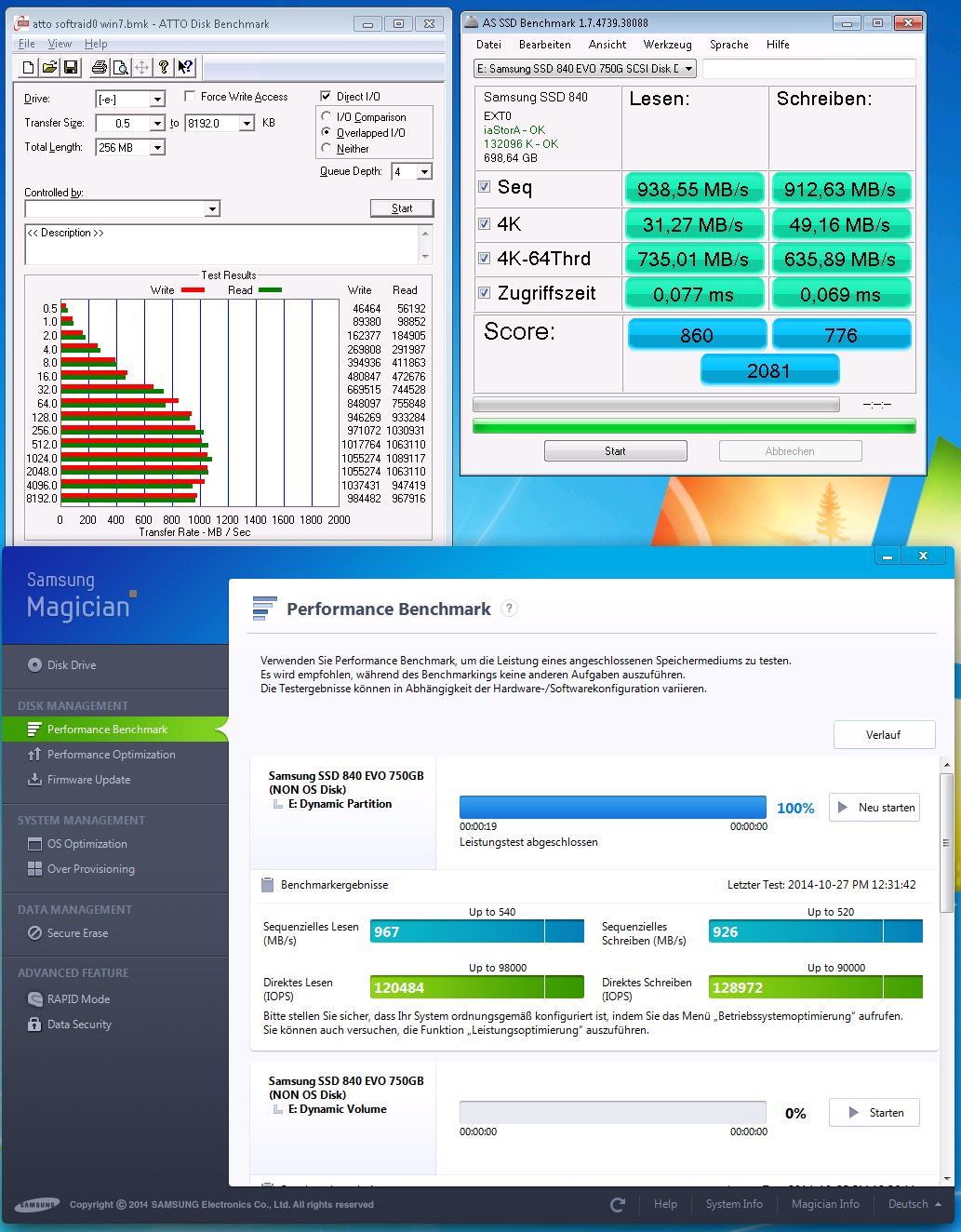Click Neu starten for Dynamic Partition benchmark
961x1232 pixels.
tap(874, 808)
